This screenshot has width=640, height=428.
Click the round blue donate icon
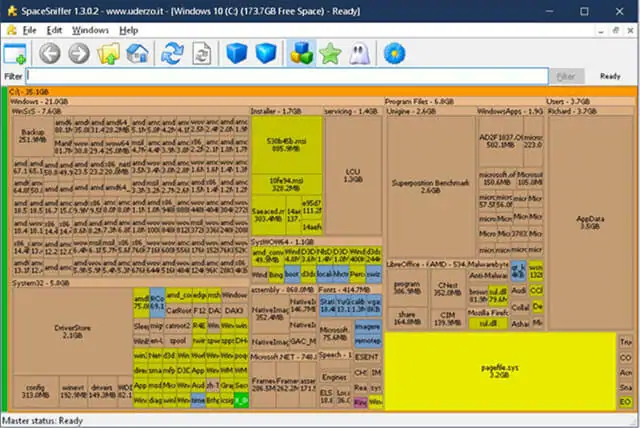[x=394, y=53]
